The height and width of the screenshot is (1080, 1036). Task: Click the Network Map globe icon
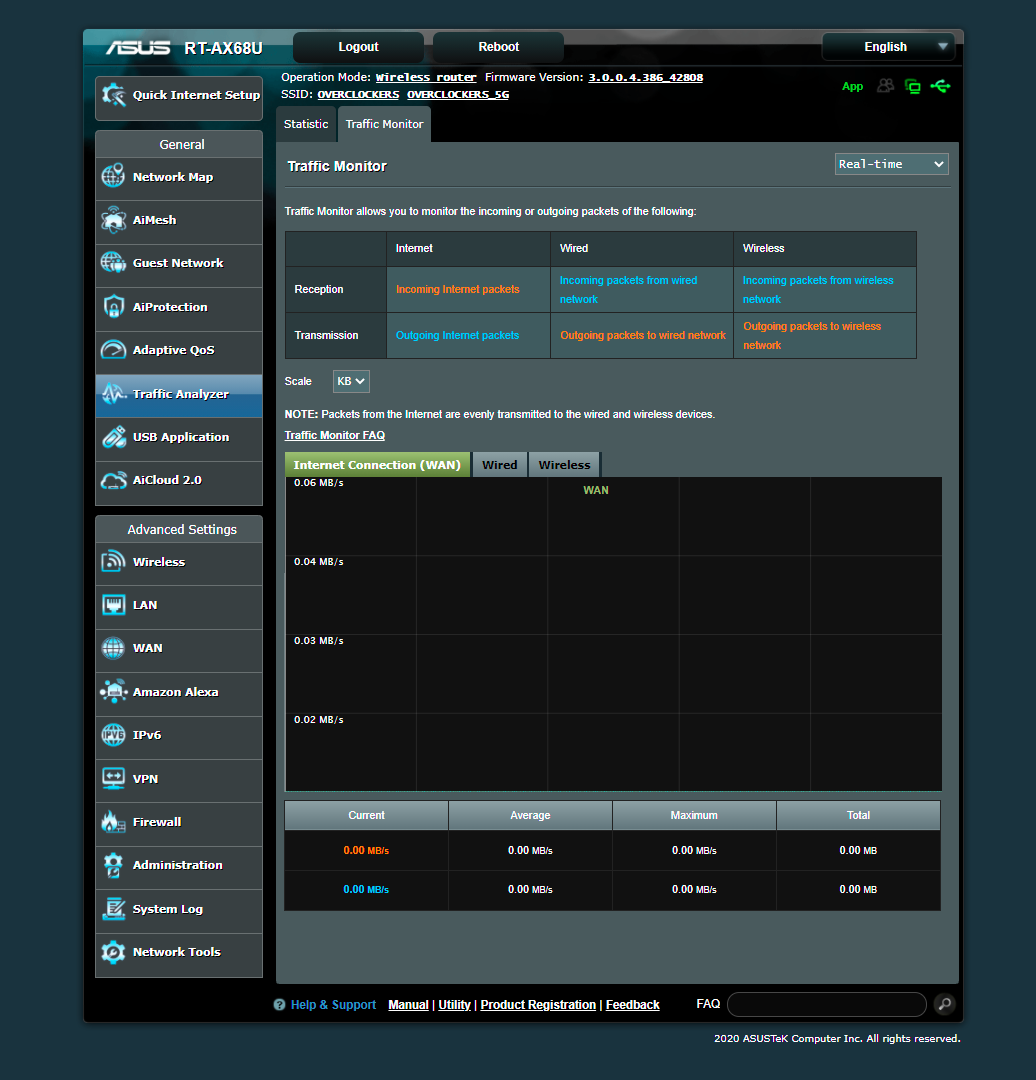113,177
